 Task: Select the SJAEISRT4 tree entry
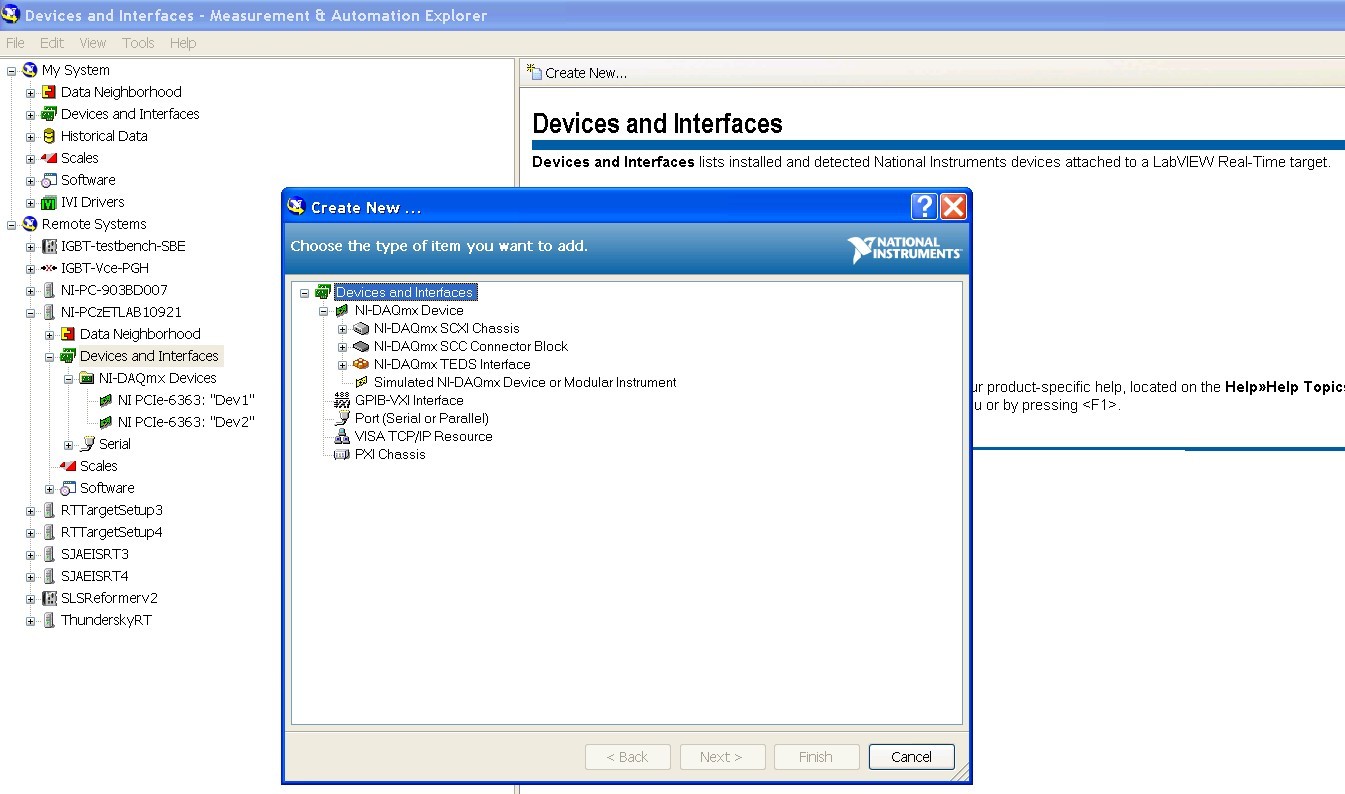[x=94, y=576]
